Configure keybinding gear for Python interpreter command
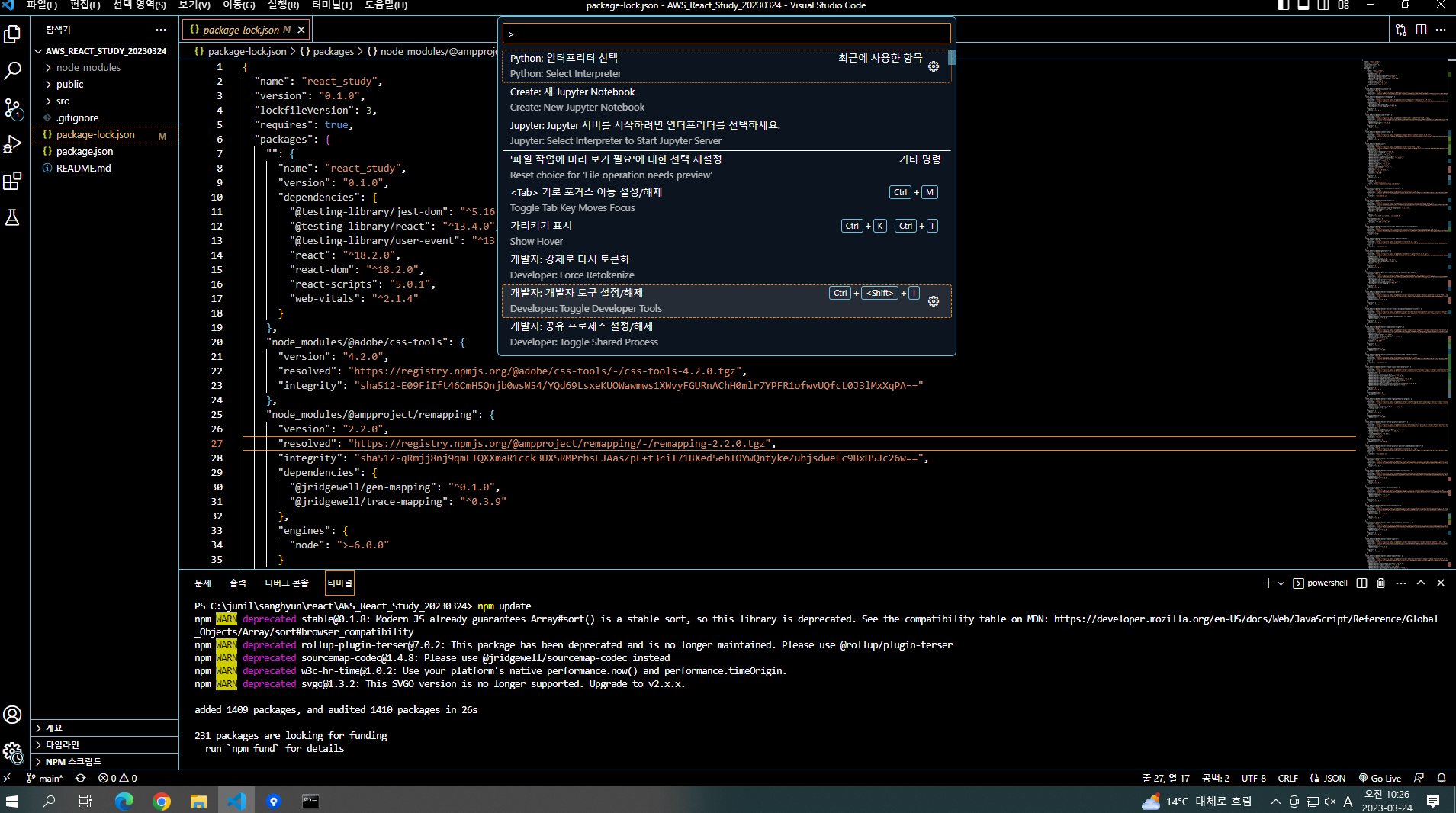Viewport: 1456px width, 813px height. 934,66
